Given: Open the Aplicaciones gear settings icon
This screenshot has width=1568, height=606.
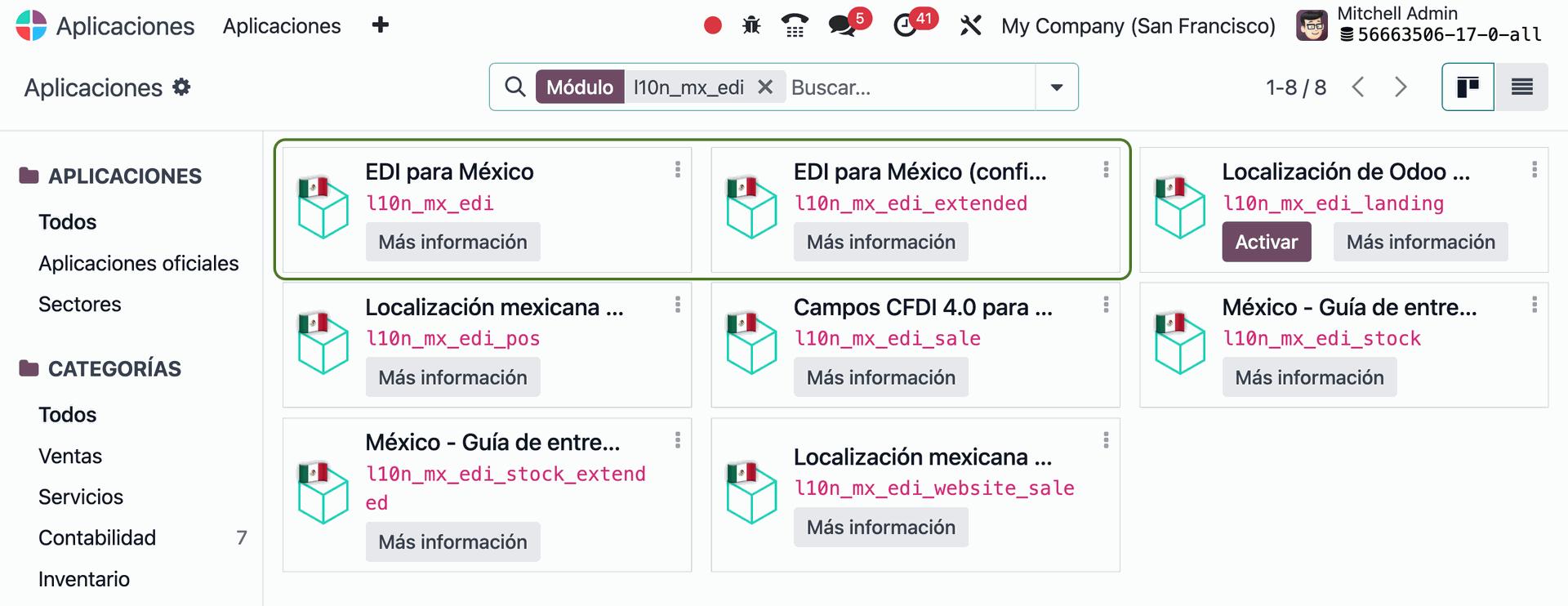Looking at the screenshot, I should coord(182,87).
